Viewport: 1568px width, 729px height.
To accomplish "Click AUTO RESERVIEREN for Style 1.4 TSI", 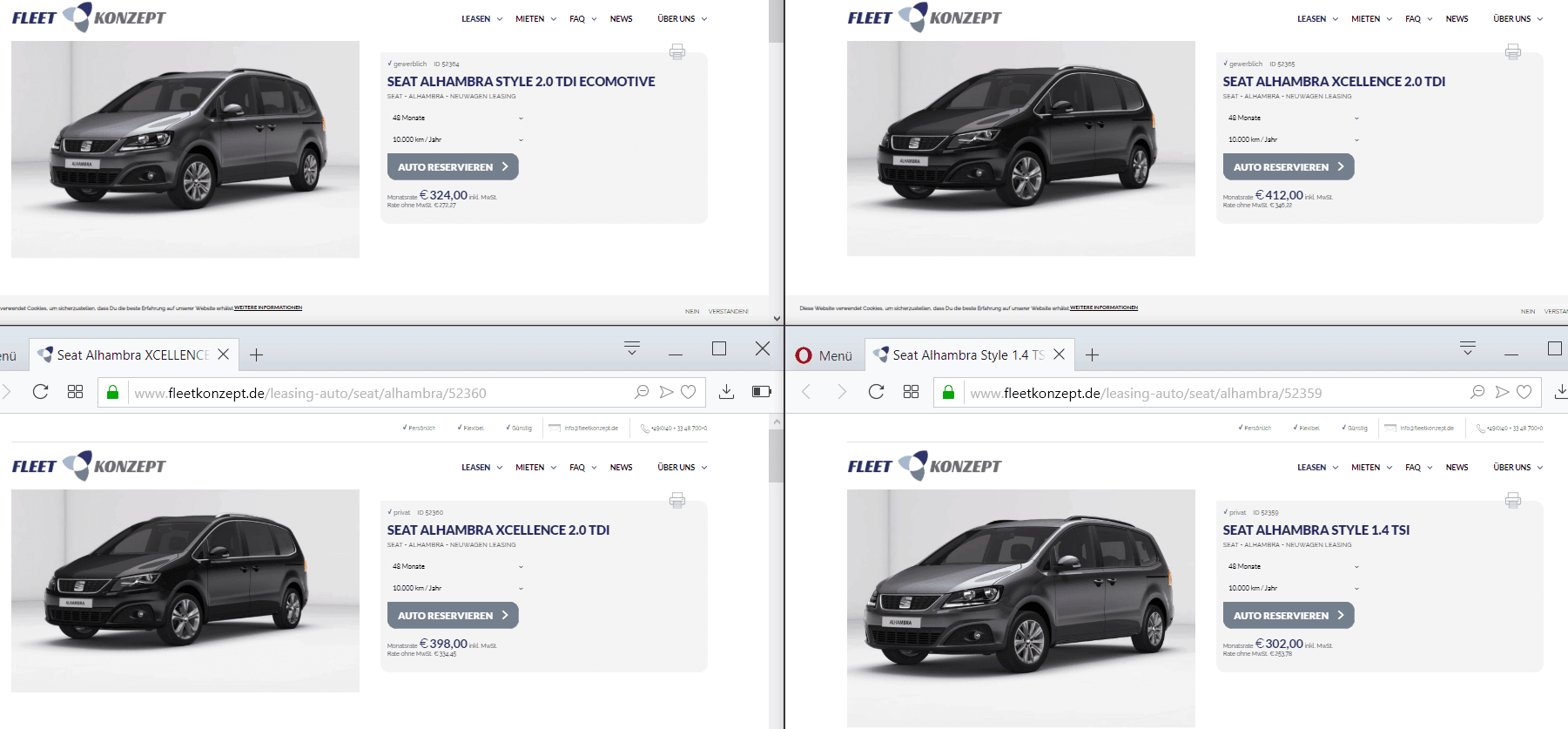I will (x=1289, y=615).
